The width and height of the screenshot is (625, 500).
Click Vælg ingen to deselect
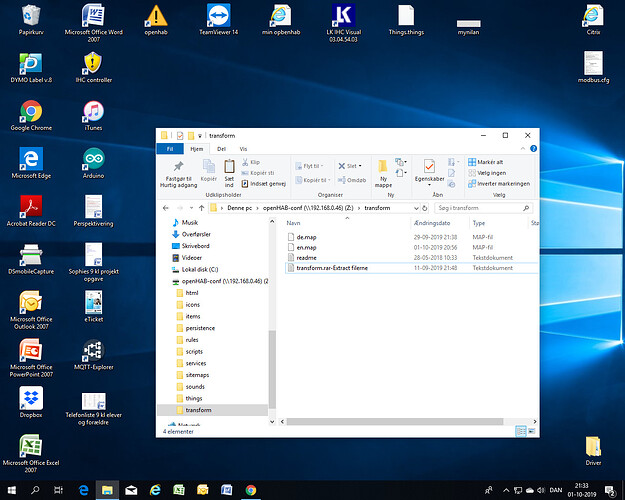[x=487, y=173]
